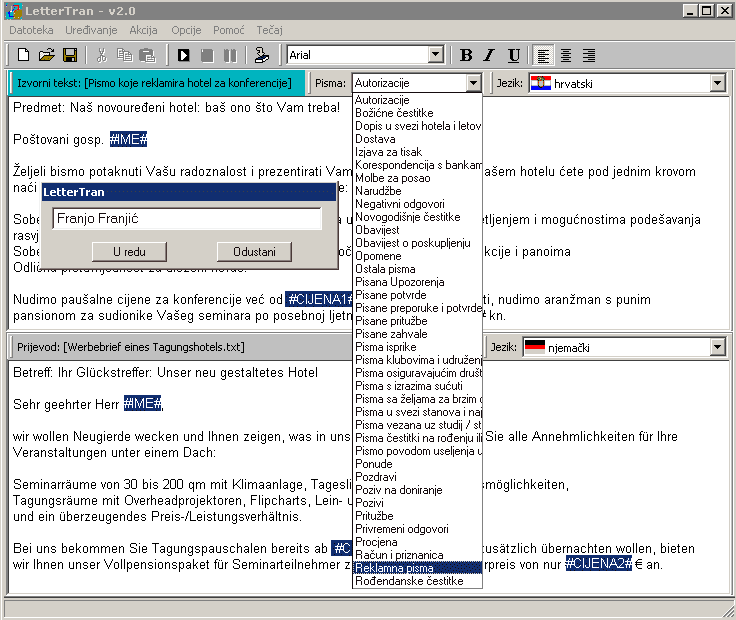Pick Račun i priznanica entry

tap(417, 555)
